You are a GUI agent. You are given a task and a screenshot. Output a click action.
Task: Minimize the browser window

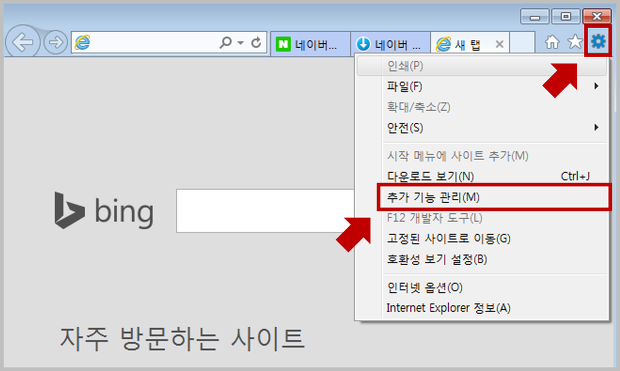tap(535, 17)
